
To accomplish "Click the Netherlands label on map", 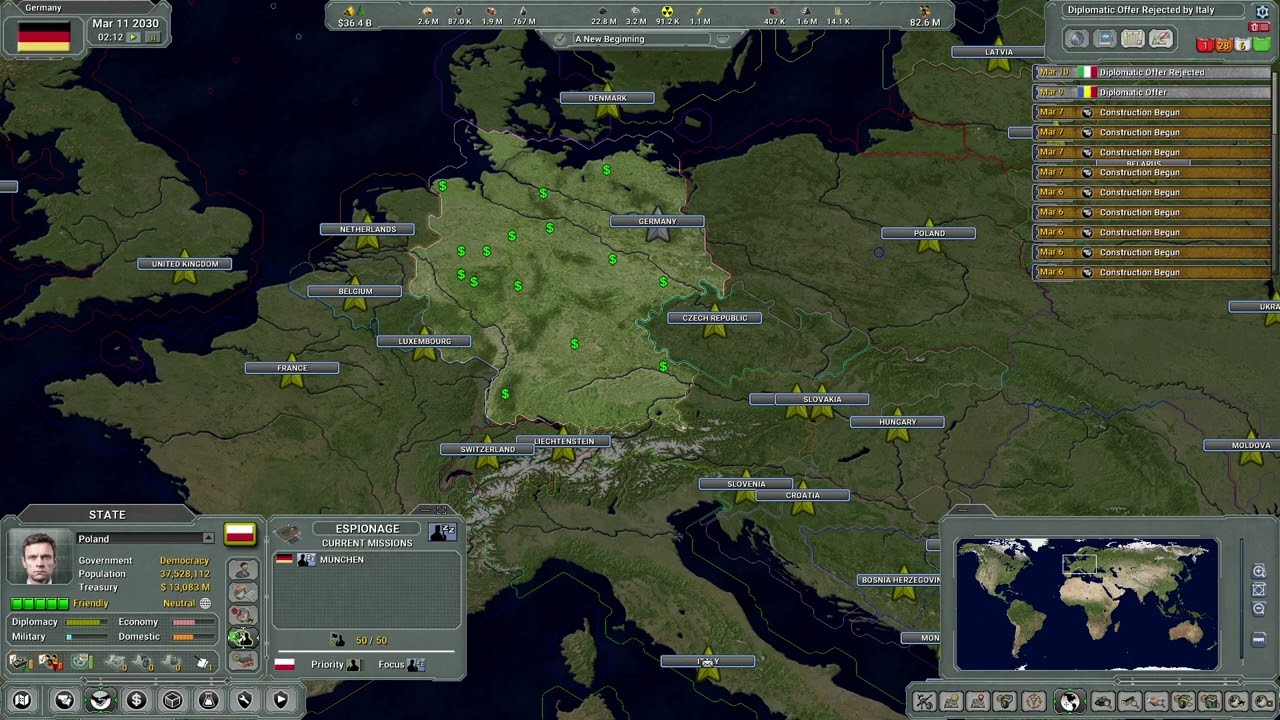I will (x=368, y=229).
